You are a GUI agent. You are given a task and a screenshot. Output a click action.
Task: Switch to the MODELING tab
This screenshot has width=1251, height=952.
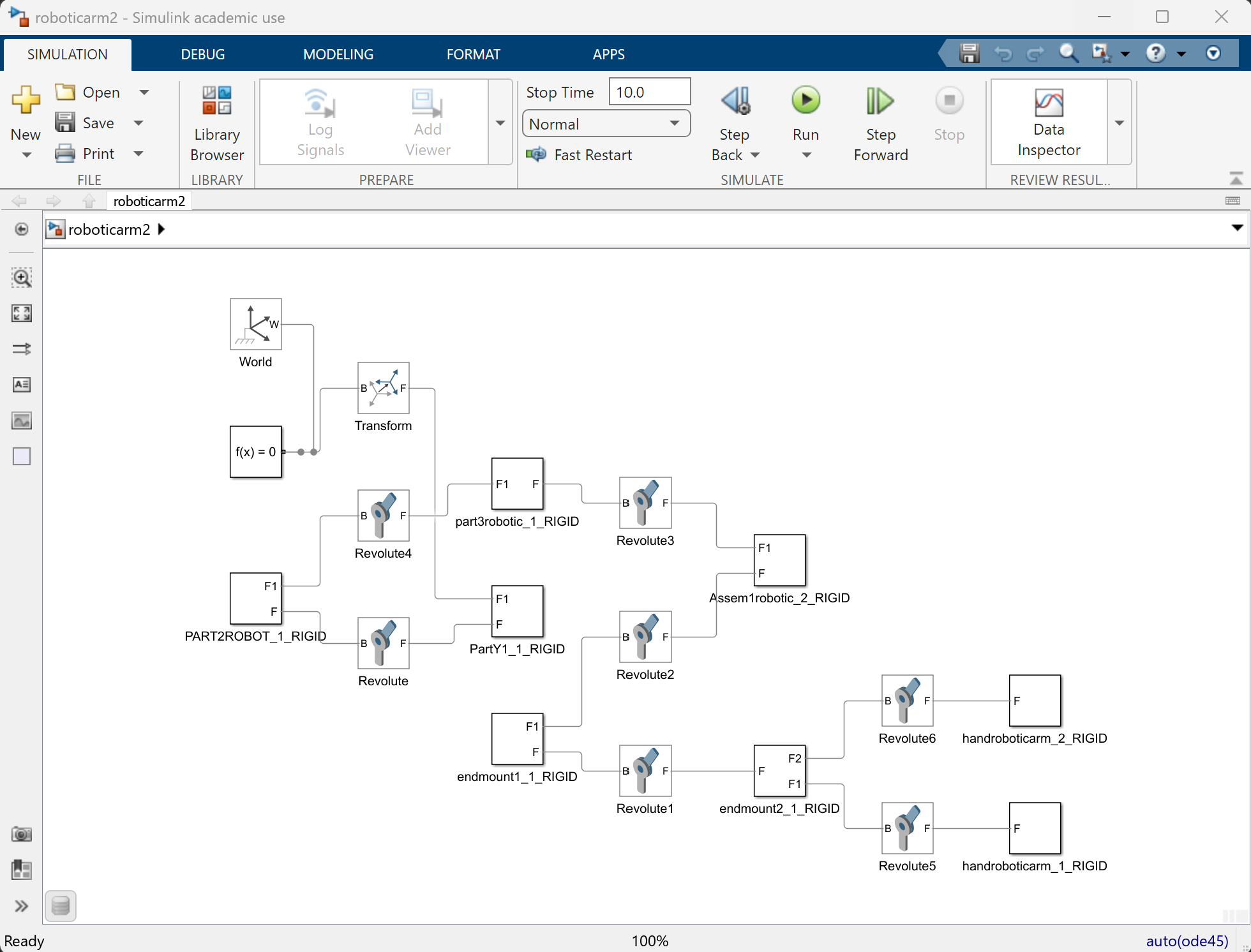(x=338, y=54)
